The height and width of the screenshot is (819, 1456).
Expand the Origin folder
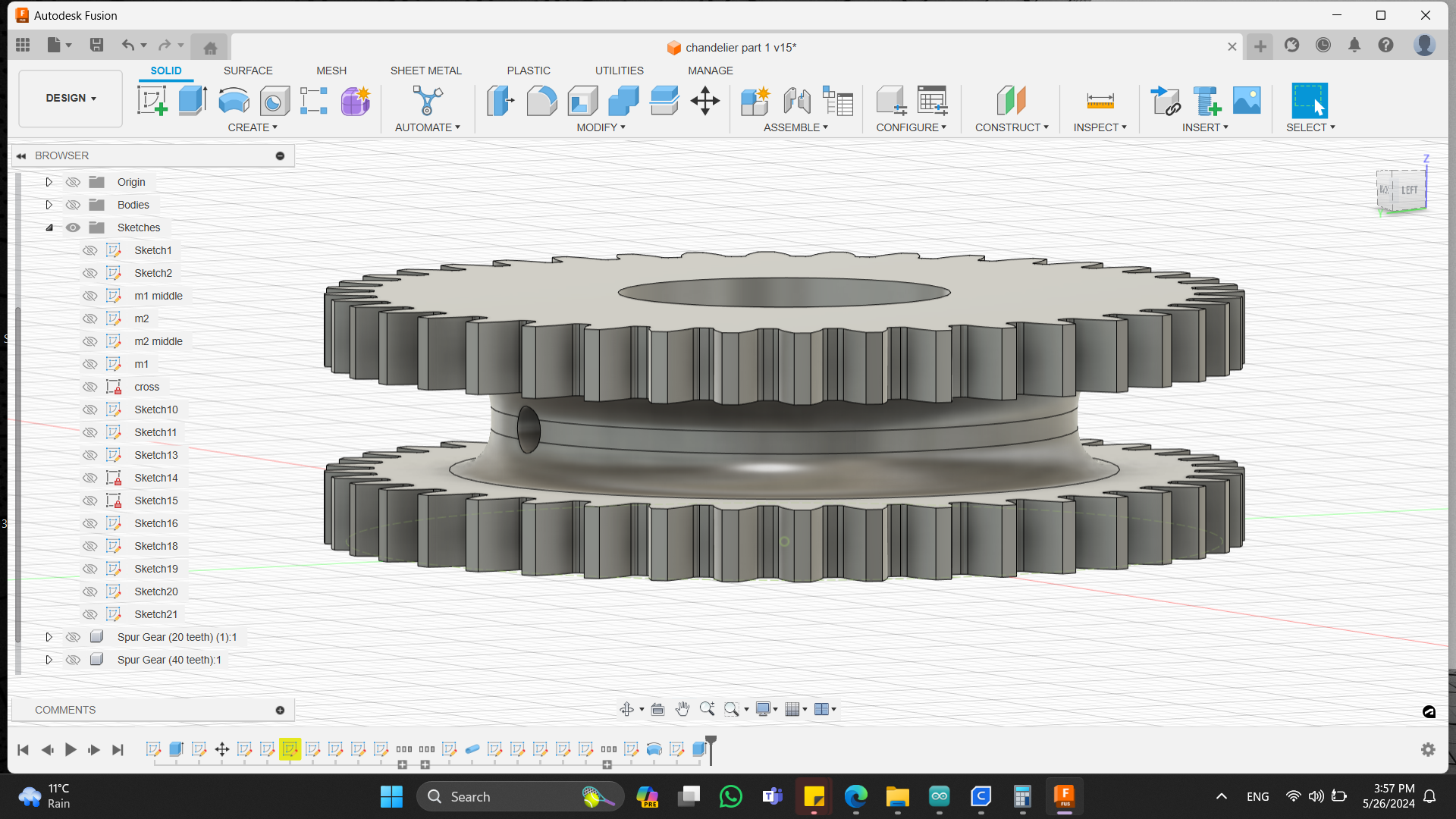[x=49, y=182]
